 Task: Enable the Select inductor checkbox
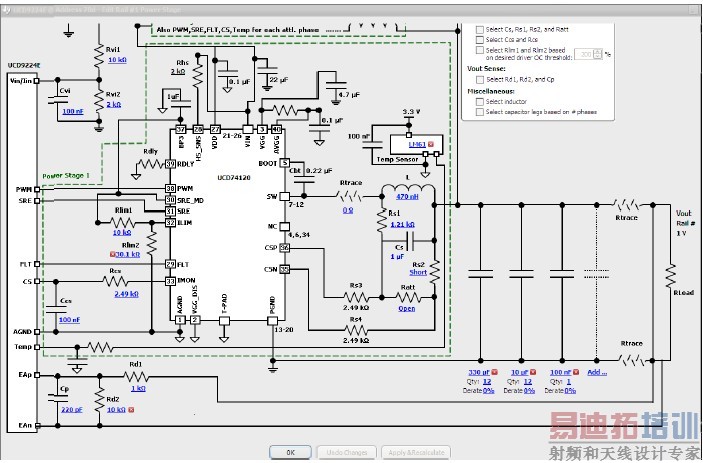point(480,102)
